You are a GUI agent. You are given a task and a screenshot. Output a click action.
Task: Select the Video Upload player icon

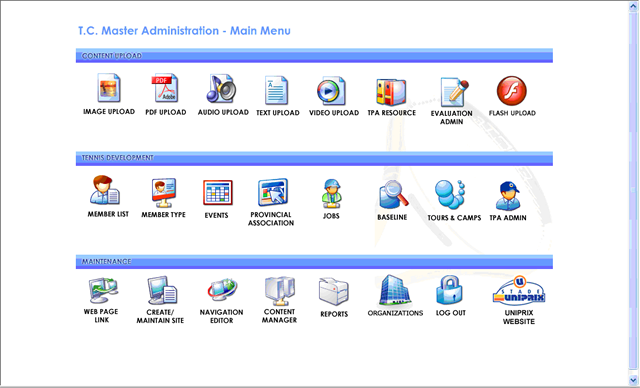[331, 91]
